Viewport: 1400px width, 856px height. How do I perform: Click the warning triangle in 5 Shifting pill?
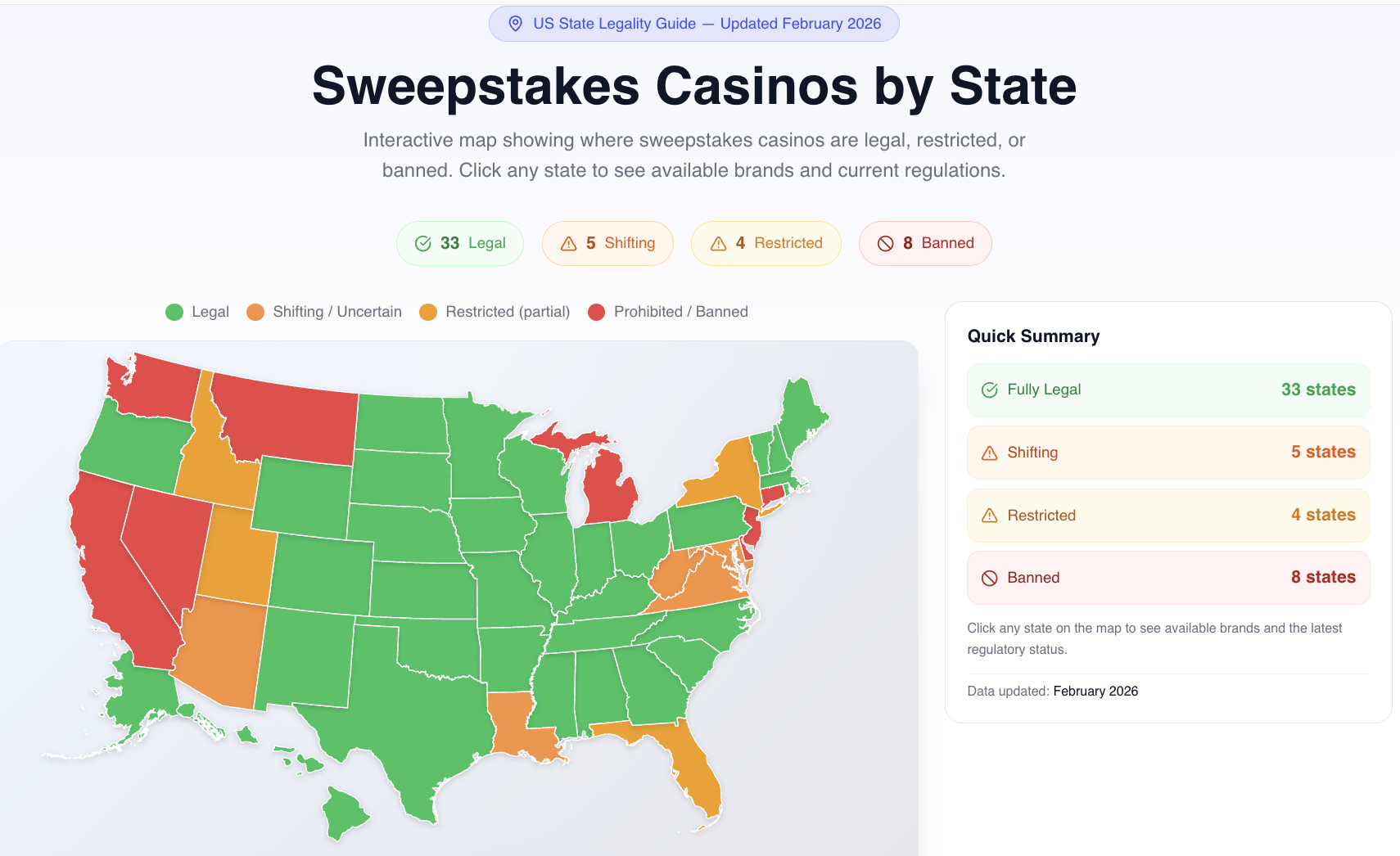[568, 244]
